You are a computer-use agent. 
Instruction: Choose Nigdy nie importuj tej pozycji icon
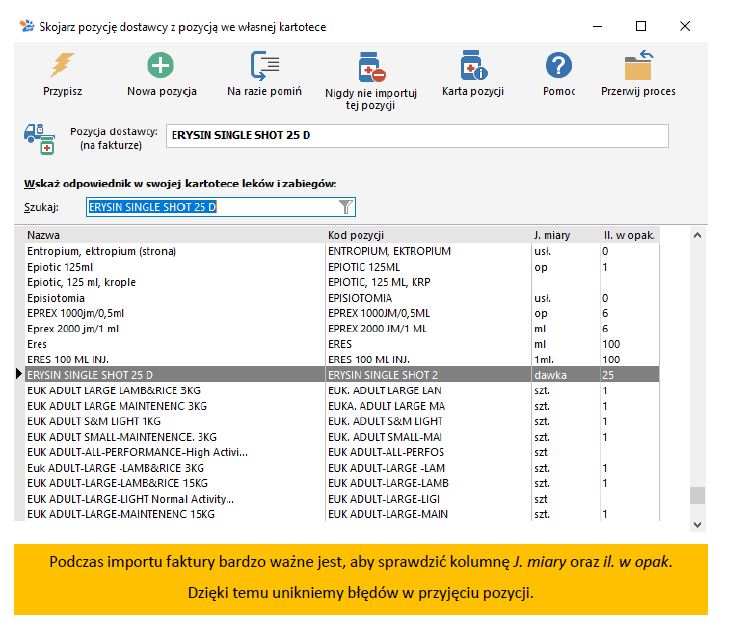[x=372, y=66]
